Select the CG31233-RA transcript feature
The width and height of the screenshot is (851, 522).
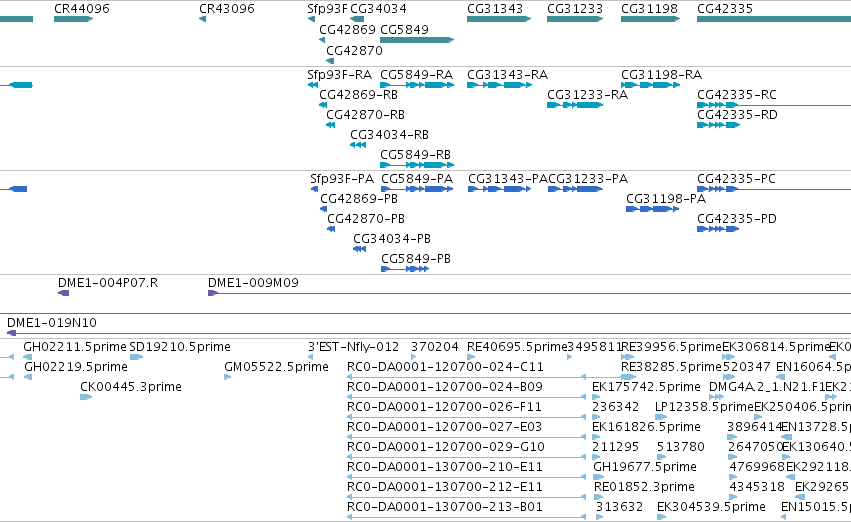pyautogui.click(x=575, y=105)
